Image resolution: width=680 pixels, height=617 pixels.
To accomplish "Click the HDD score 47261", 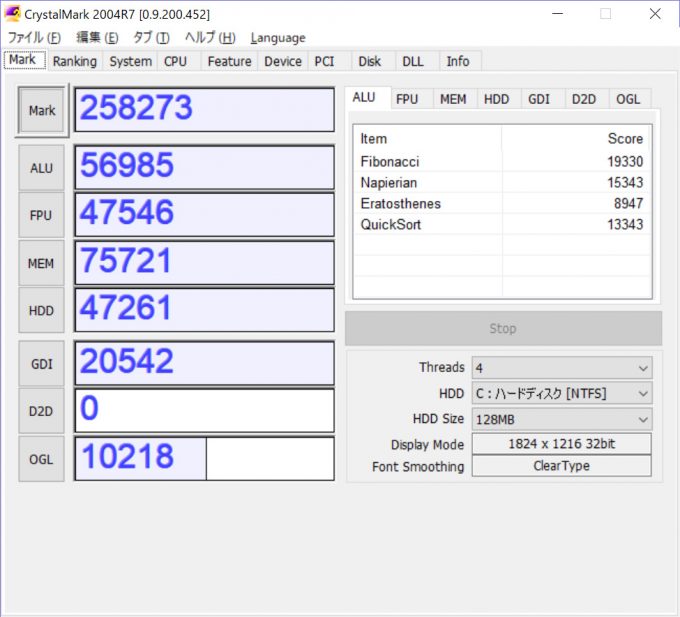I will 205,310.
